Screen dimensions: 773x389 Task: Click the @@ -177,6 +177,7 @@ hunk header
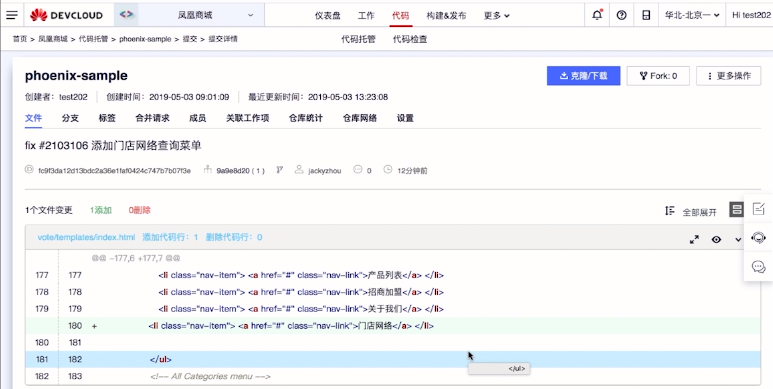coord(136,258)
